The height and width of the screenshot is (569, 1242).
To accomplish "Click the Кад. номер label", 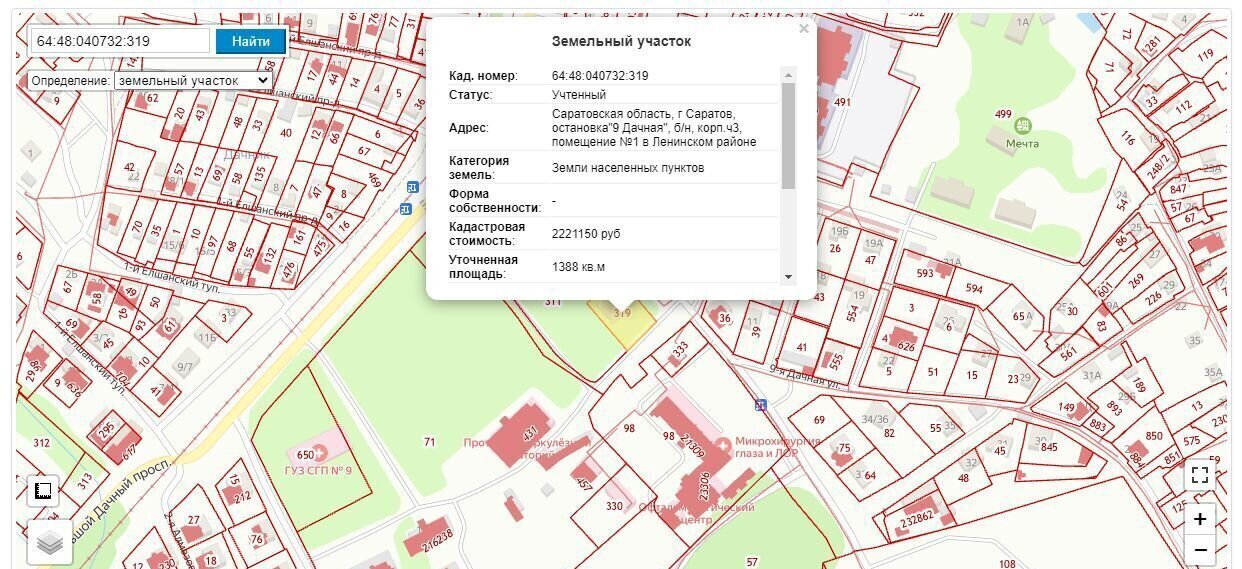I will point(483,76).
